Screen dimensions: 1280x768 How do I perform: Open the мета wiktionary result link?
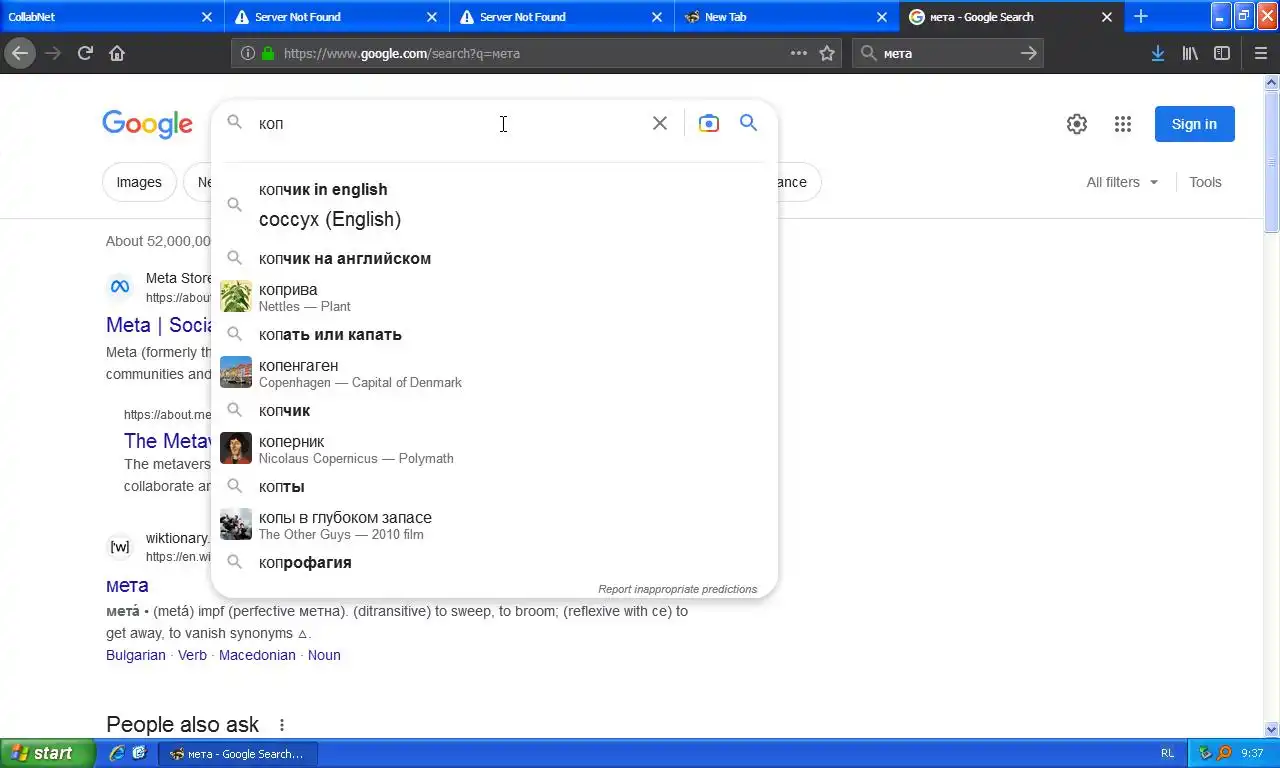(x=127, y=585)
